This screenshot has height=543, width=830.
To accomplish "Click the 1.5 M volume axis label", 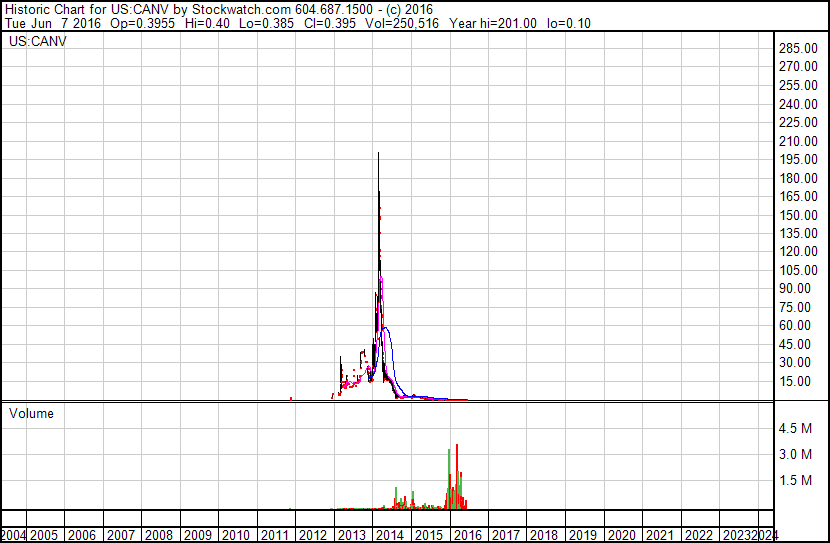I will (x=795, y=480).
